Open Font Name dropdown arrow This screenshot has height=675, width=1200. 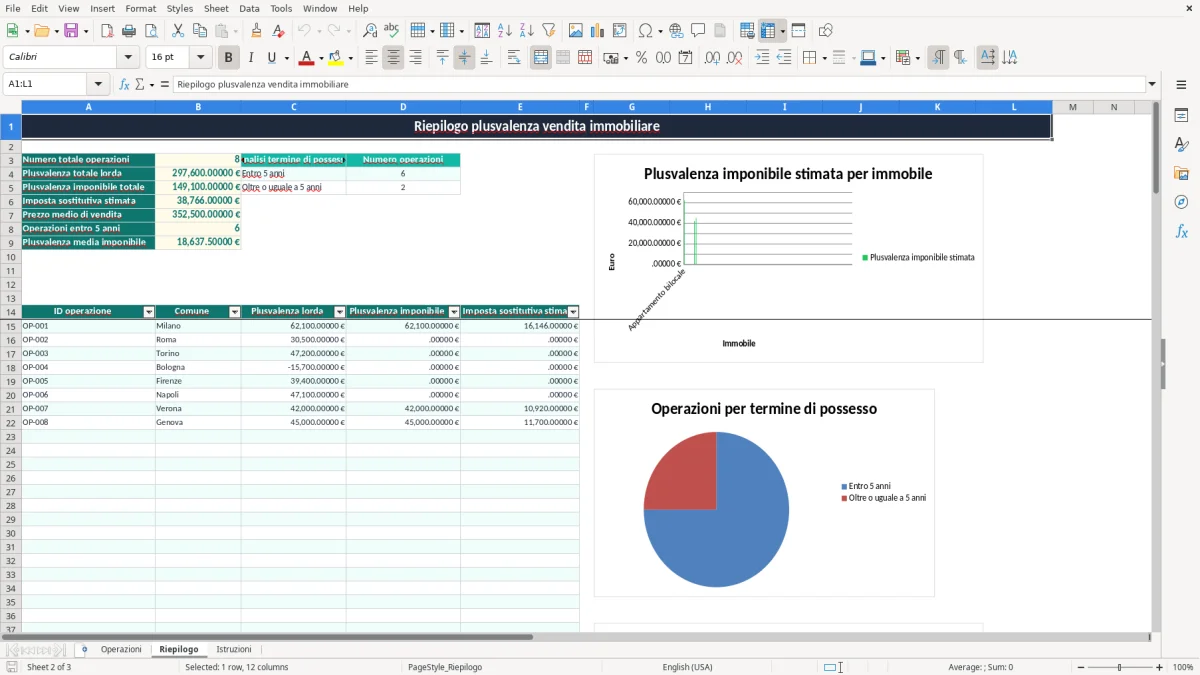click(x=128, y=58)
